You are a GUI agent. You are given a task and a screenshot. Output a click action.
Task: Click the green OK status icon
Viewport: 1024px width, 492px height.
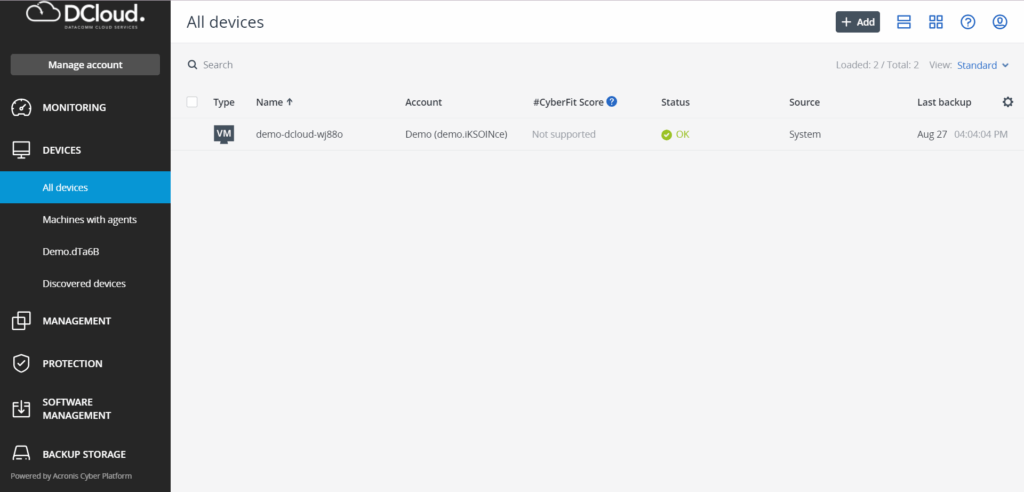pos(666,135)
